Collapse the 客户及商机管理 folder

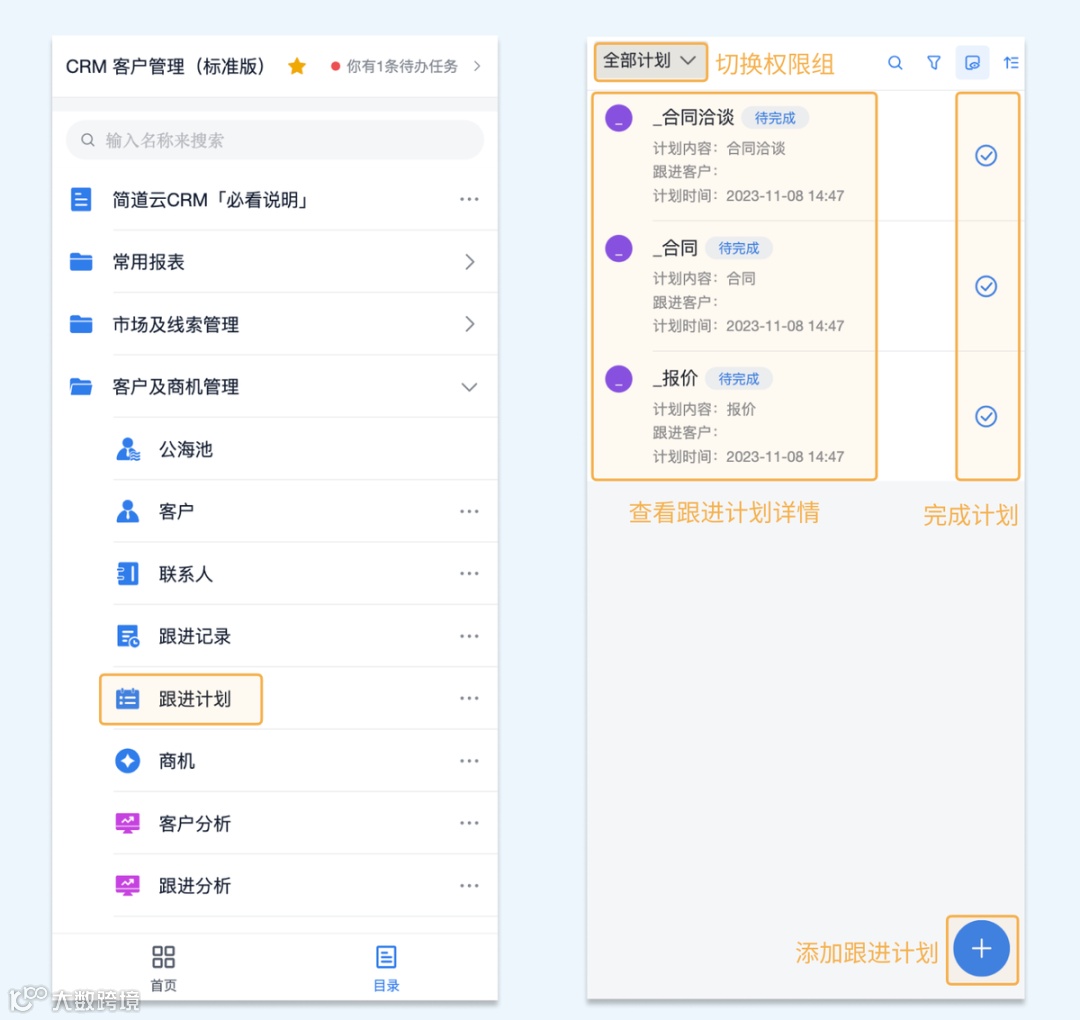[x=275, y=387]
